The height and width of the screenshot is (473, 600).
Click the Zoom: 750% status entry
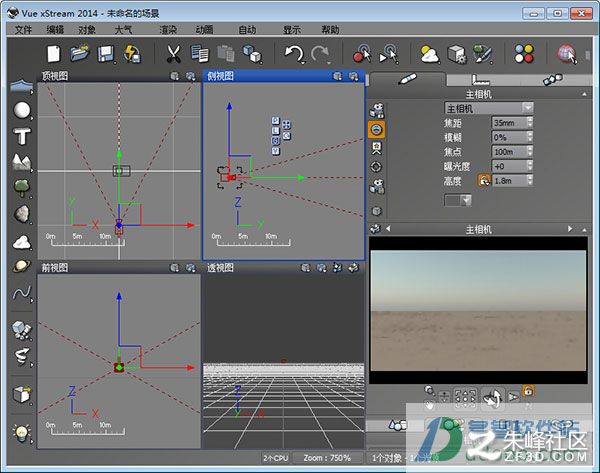tap(327, 458)
